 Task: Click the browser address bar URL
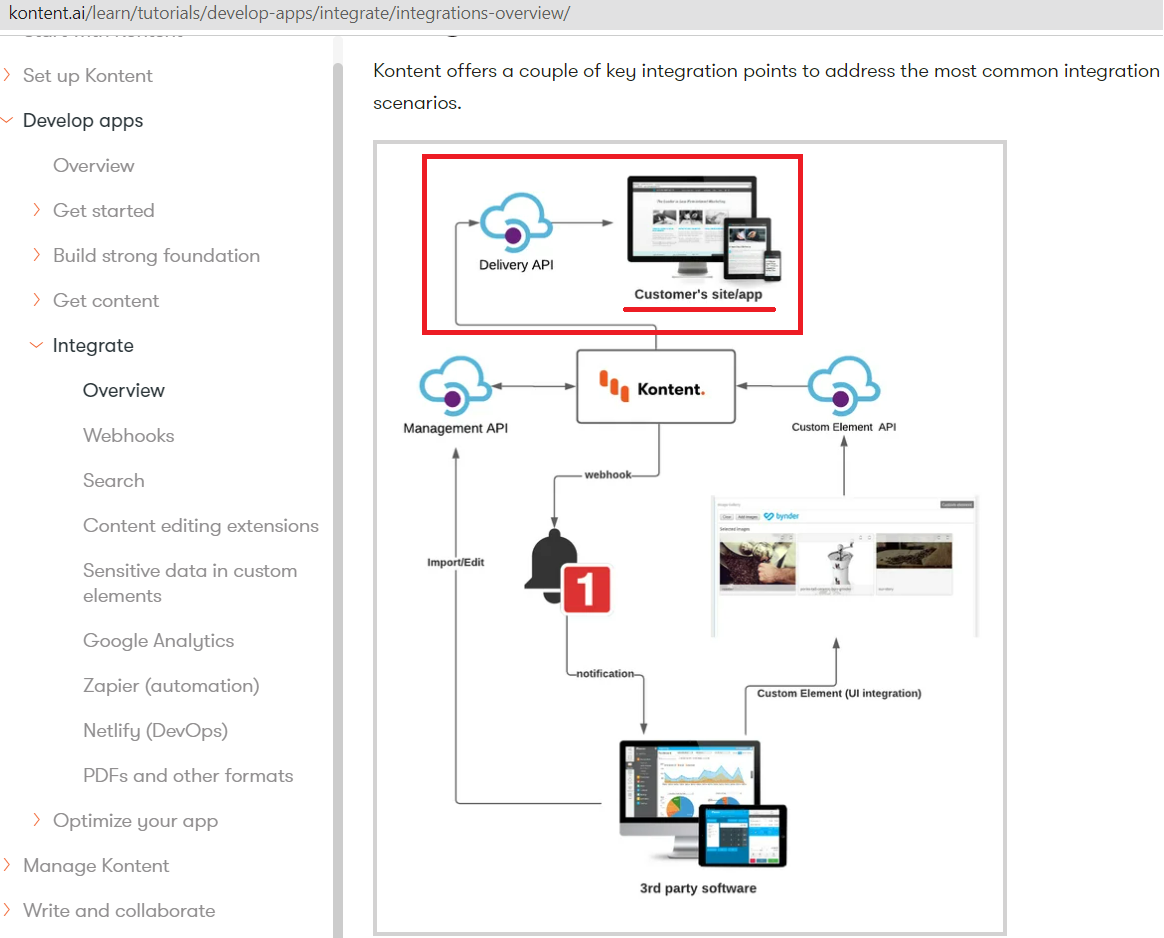point(290,13)
